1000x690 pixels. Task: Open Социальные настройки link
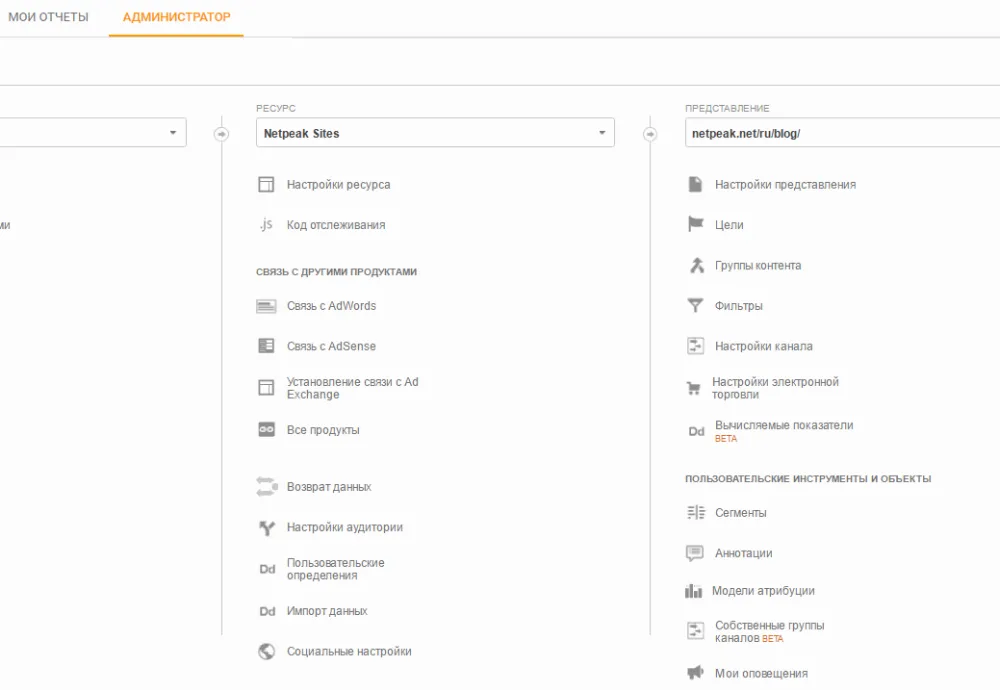tap(349, 651)
